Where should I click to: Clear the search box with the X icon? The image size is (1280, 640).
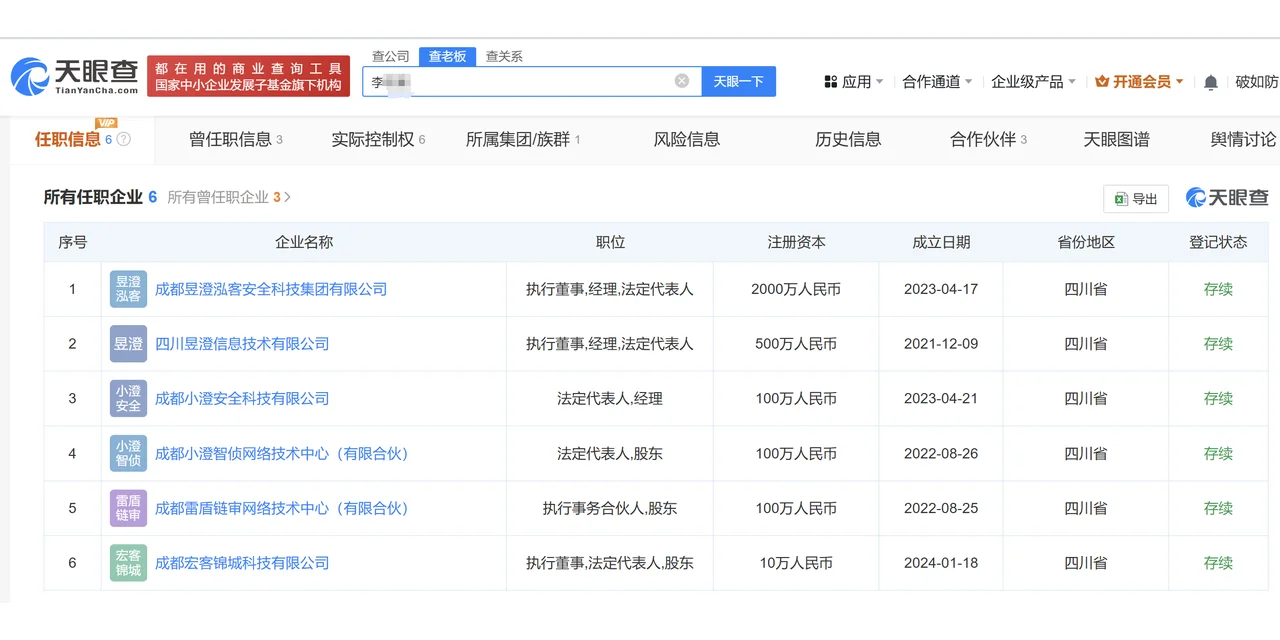point(681,81)
